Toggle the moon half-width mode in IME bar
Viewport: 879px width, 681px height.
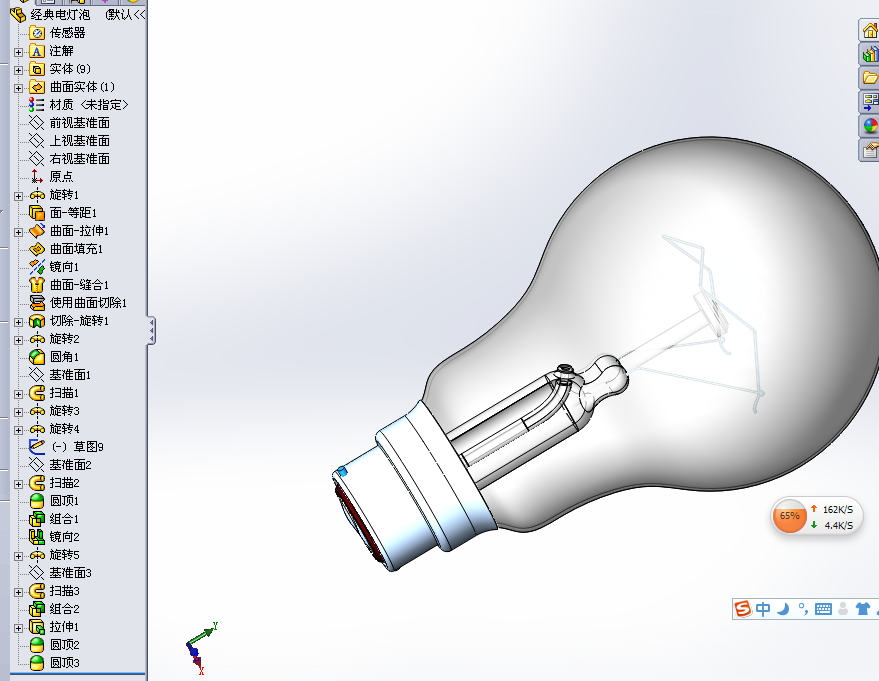click(x=783, y=609)
